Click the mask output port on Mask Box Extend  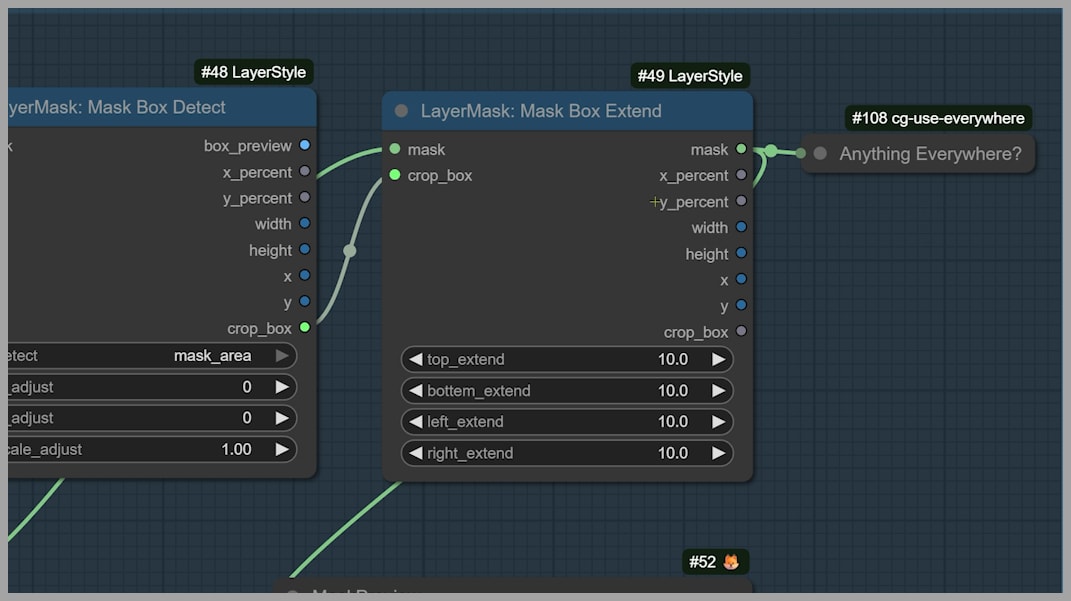[741, 149]
